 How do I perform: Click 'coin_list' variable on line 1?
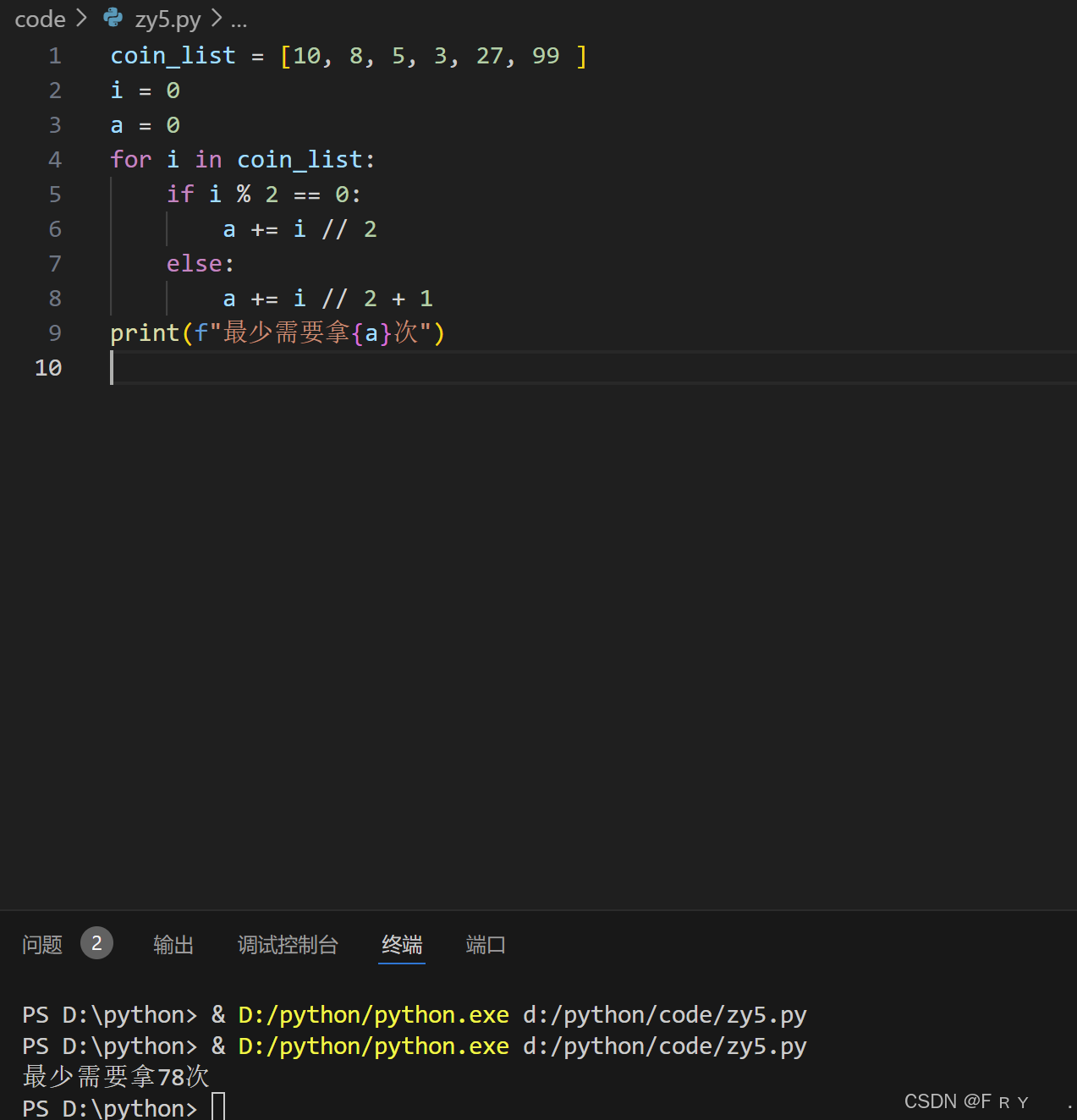tap(173, 56)
